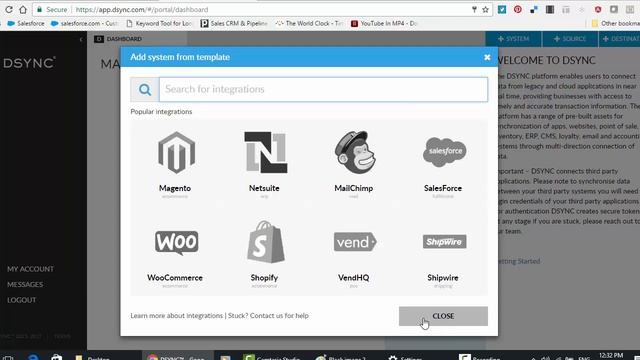Open Sales CRM & Pipeline bookmark
This screenshot has width=640, height=360.
(x=234, y=24)
